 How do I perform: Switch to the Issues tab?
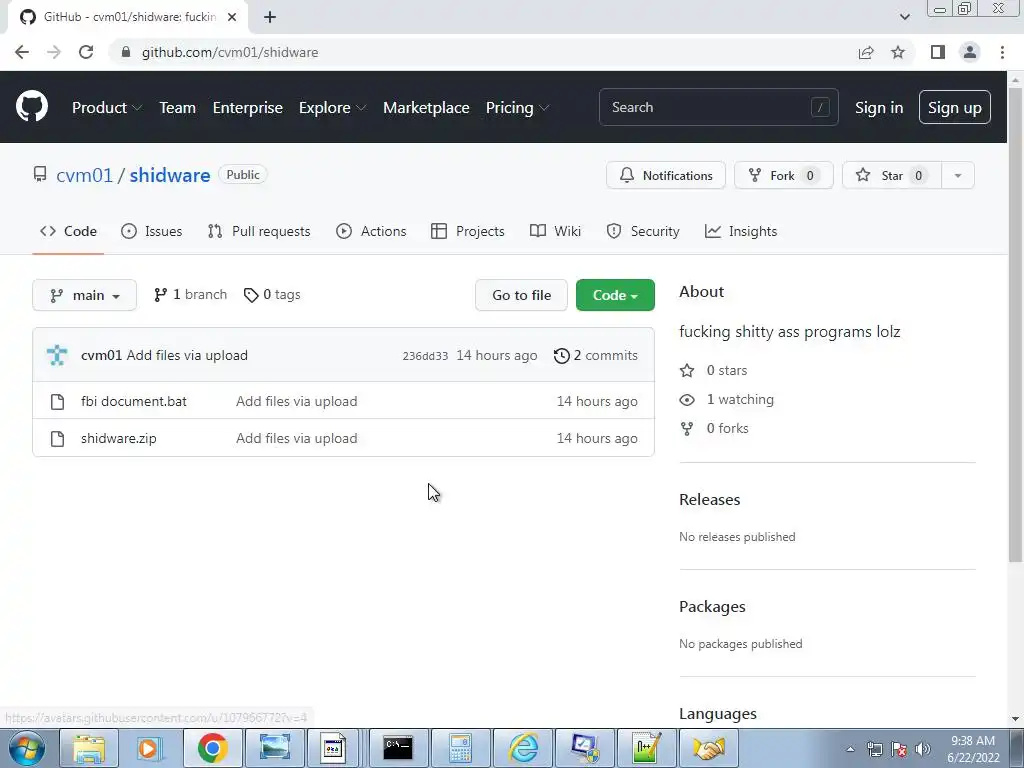click(x=152, y=231)
